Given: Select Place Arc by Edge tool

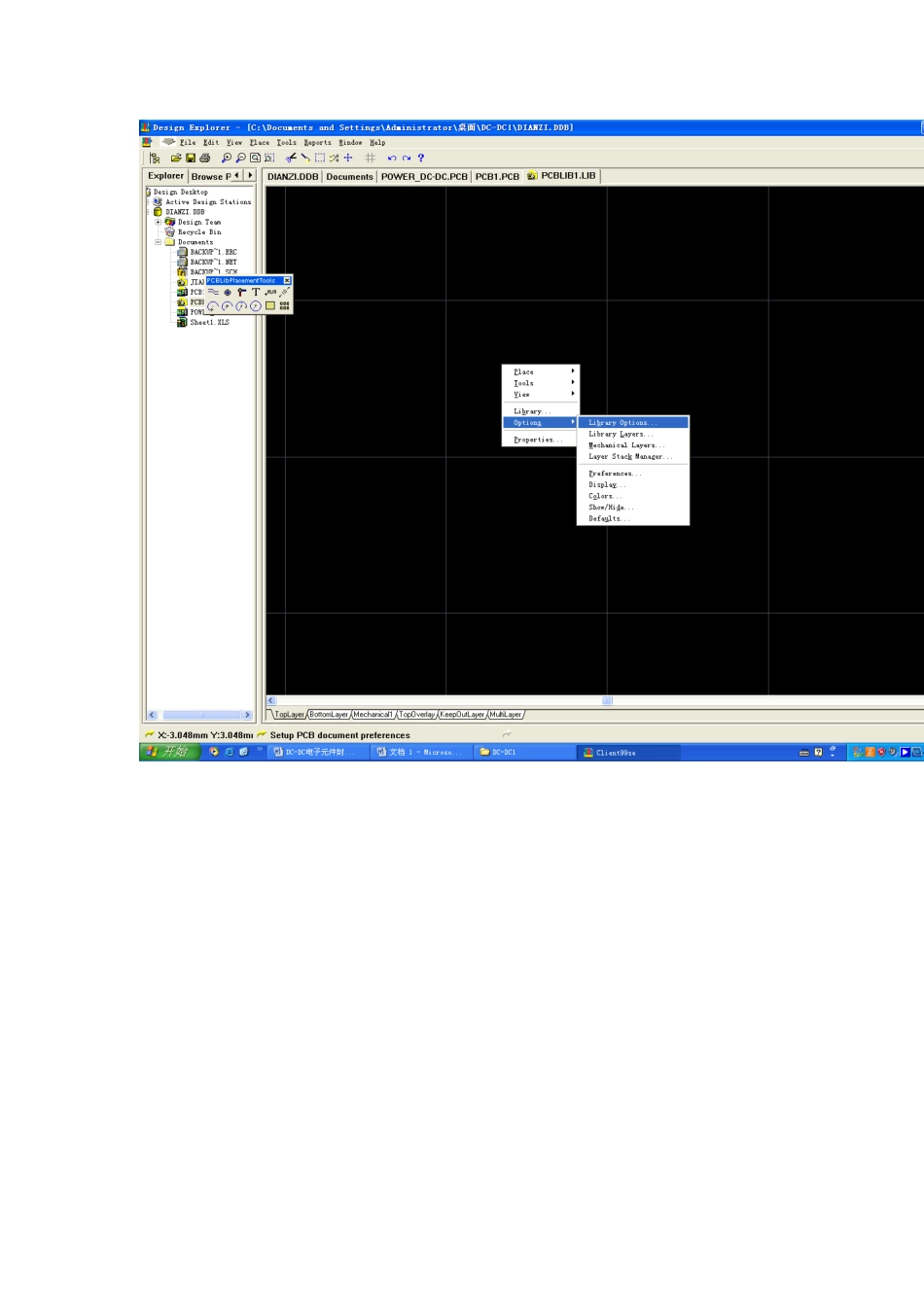Looking at the screenshot, I should click(x=228, y=305).
